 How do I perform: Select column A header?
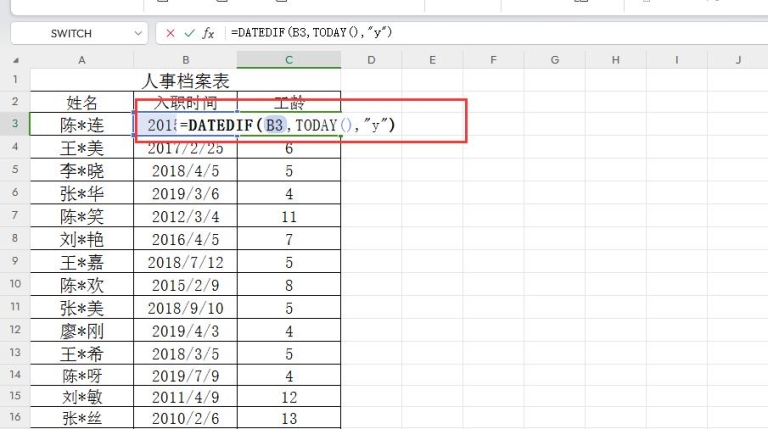pyautogui.click(x=82, y=60)
